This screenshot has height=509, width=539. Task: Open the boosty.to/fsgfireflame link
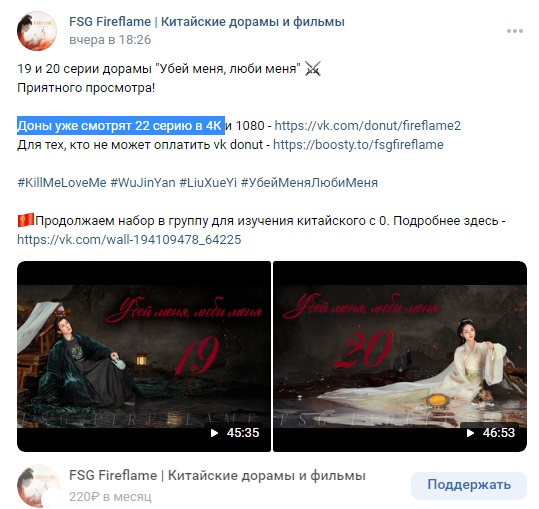coord(358,144)
